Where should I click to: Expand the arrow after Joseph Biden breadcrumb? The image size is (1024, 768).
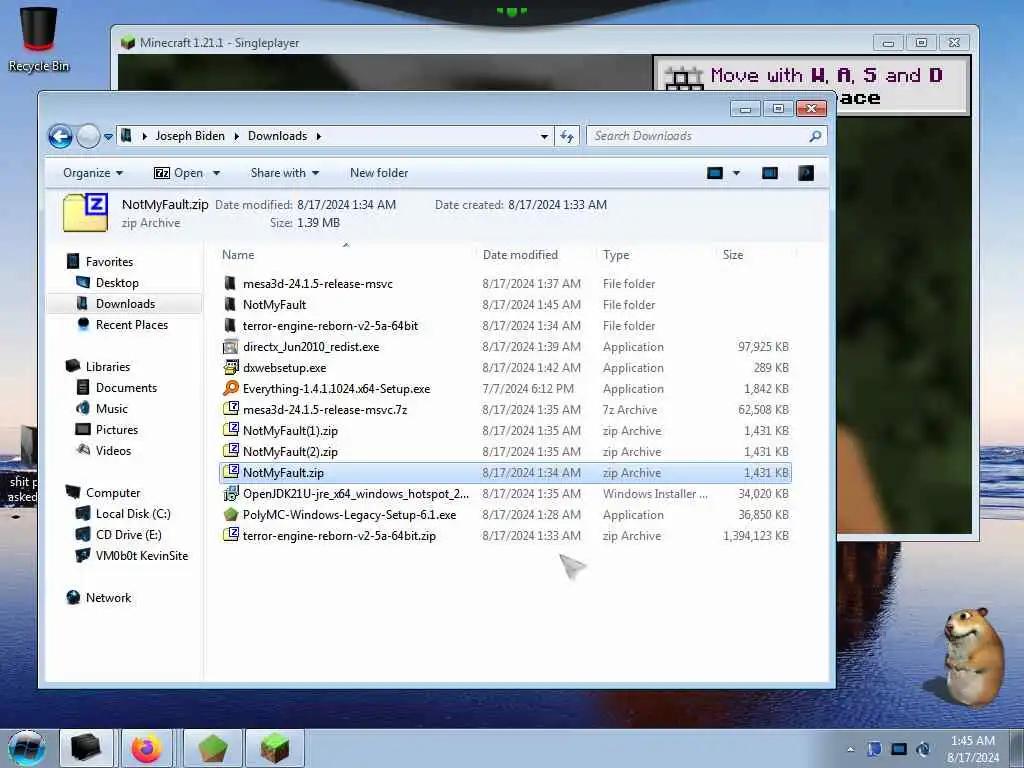tap(236, 136)
